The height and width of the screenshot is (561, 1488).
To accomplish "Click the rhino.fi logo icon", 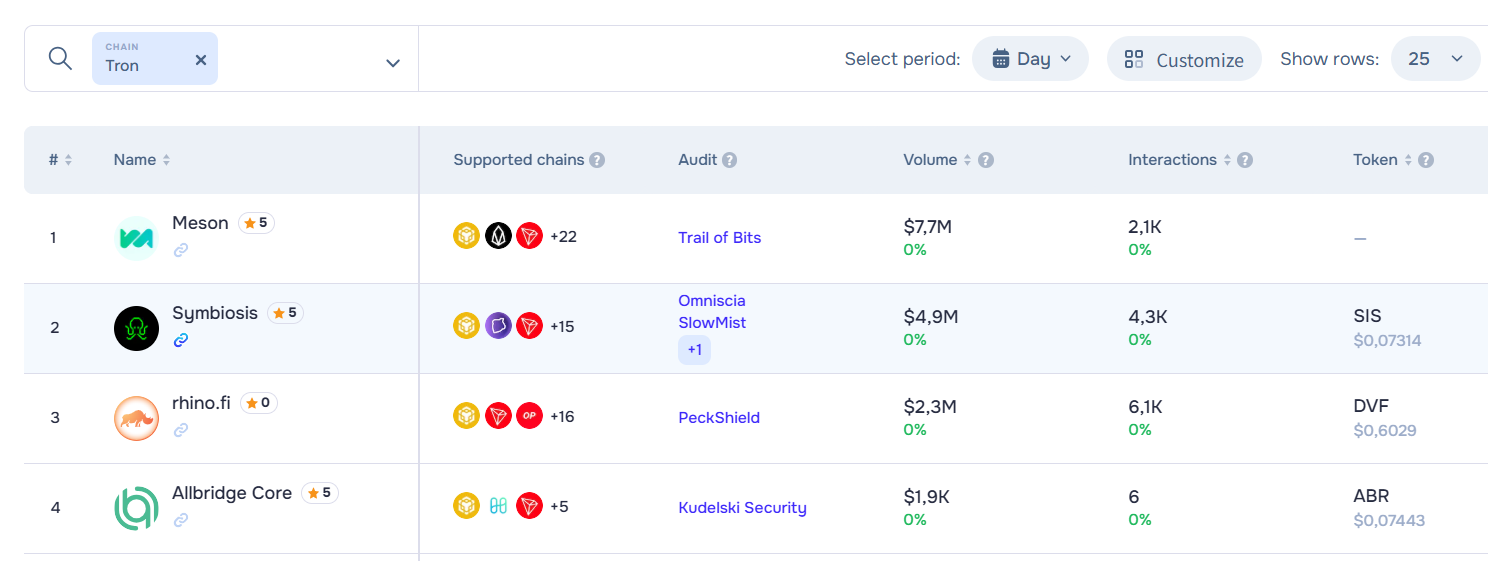I will tap(136, 418).
